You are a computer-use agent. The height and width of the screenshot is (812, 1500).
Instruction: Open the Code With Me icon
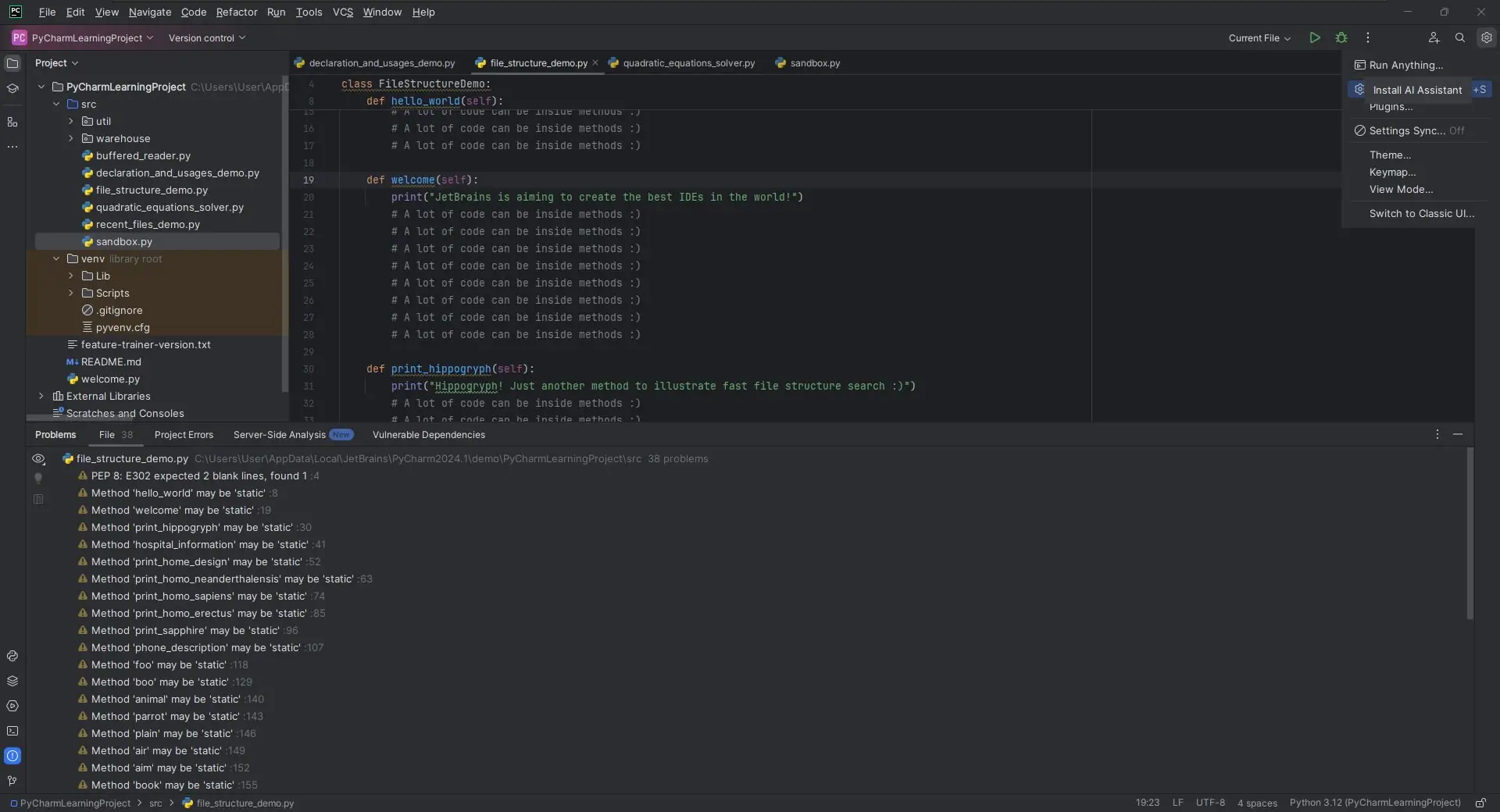point(1434,37)
